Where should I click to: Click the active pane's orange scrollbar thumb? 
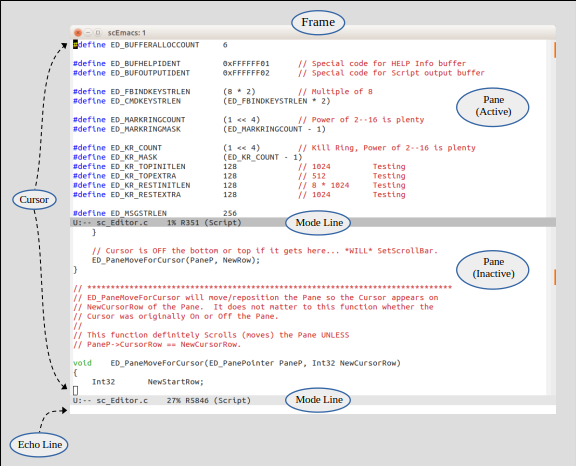tap(555, 50)
